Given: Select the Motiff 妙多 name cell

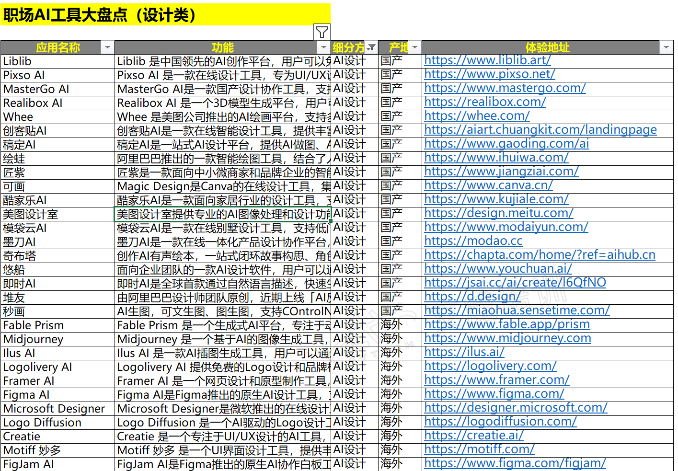Looking at the screenshot, I should (58, 450).
